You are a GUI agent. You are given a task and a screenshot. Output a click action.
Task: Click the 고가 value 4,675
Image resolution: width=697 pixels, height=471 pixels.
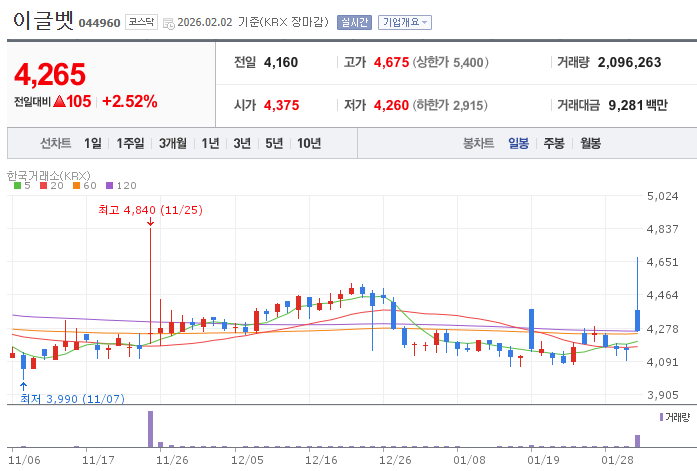[x=391, y=62]
